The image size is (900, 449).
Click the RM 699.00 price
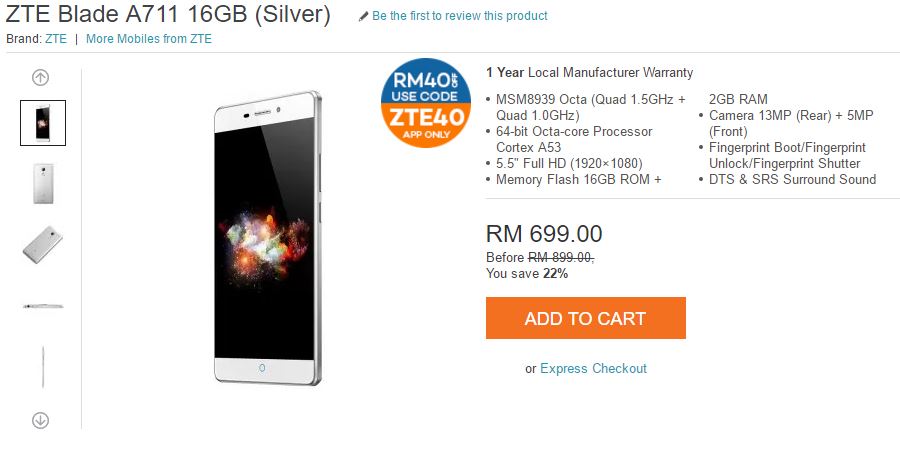pyautogui.click(x=544, y=234)
